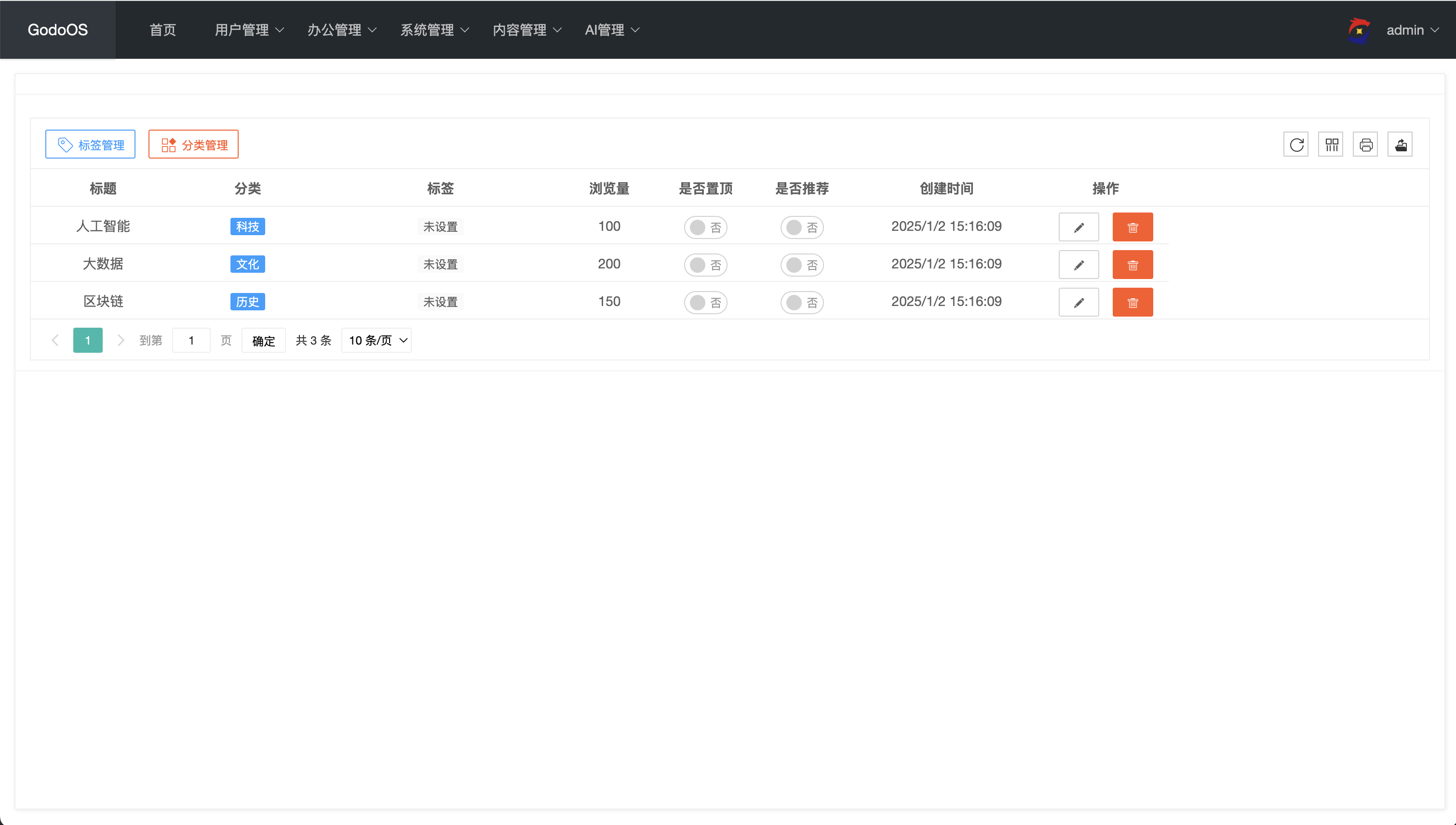Click the export table icon
1456x825 pixels.
1400,145
